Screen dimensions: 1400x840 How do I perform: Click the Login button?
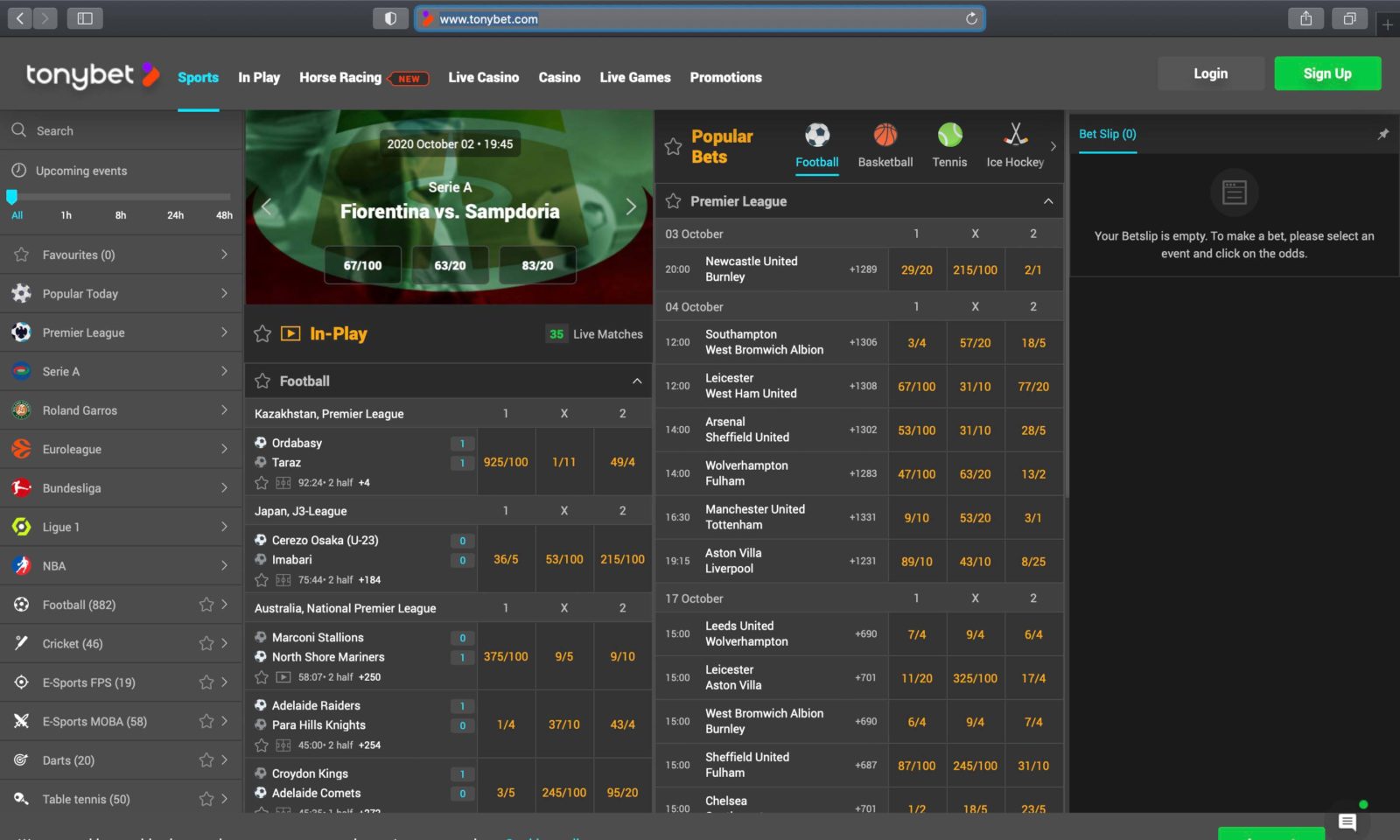coord(1210,73)
